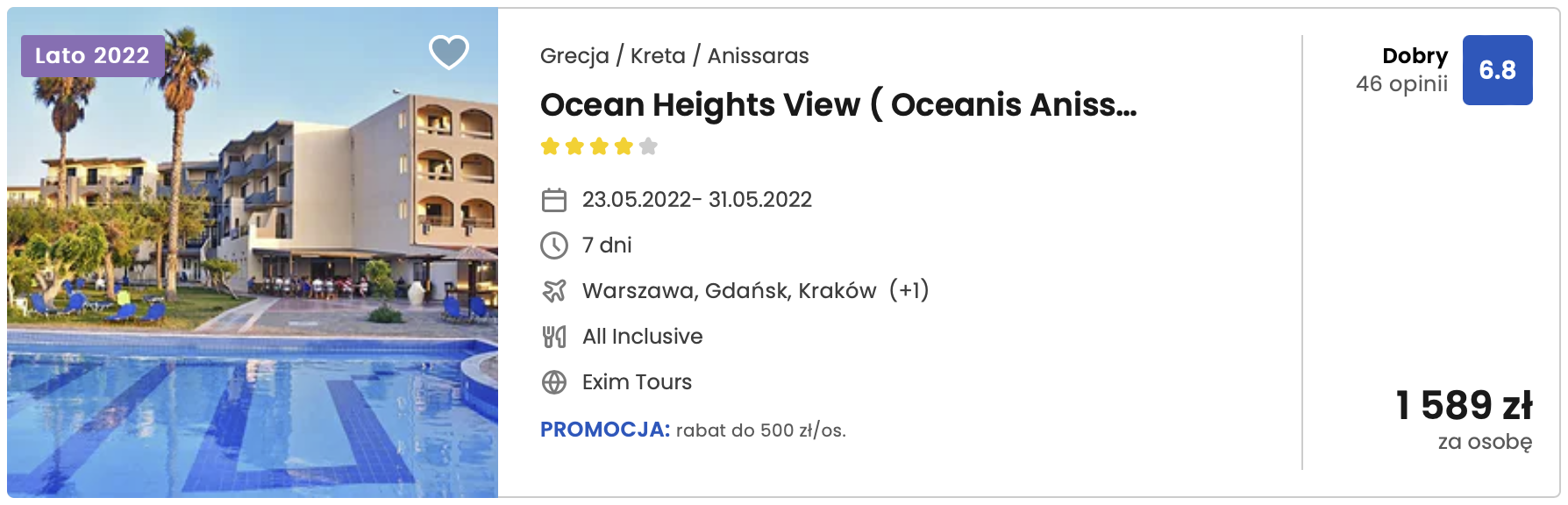Click the Grecja breadcrumb
Image resolution: width=1568 pixels, height=505 pixels.
coord(574,56)
